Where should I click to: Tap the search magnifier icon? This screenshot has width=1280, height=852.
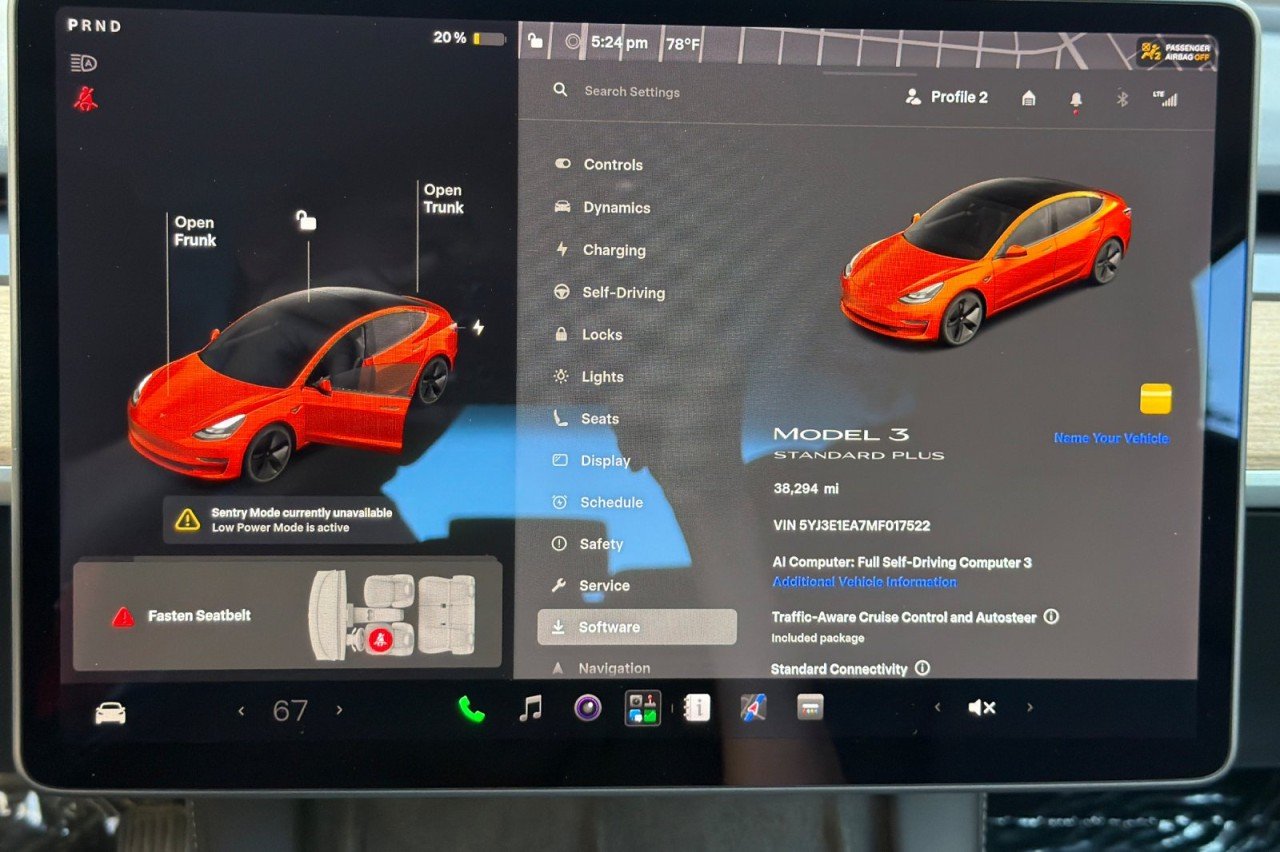560,90
